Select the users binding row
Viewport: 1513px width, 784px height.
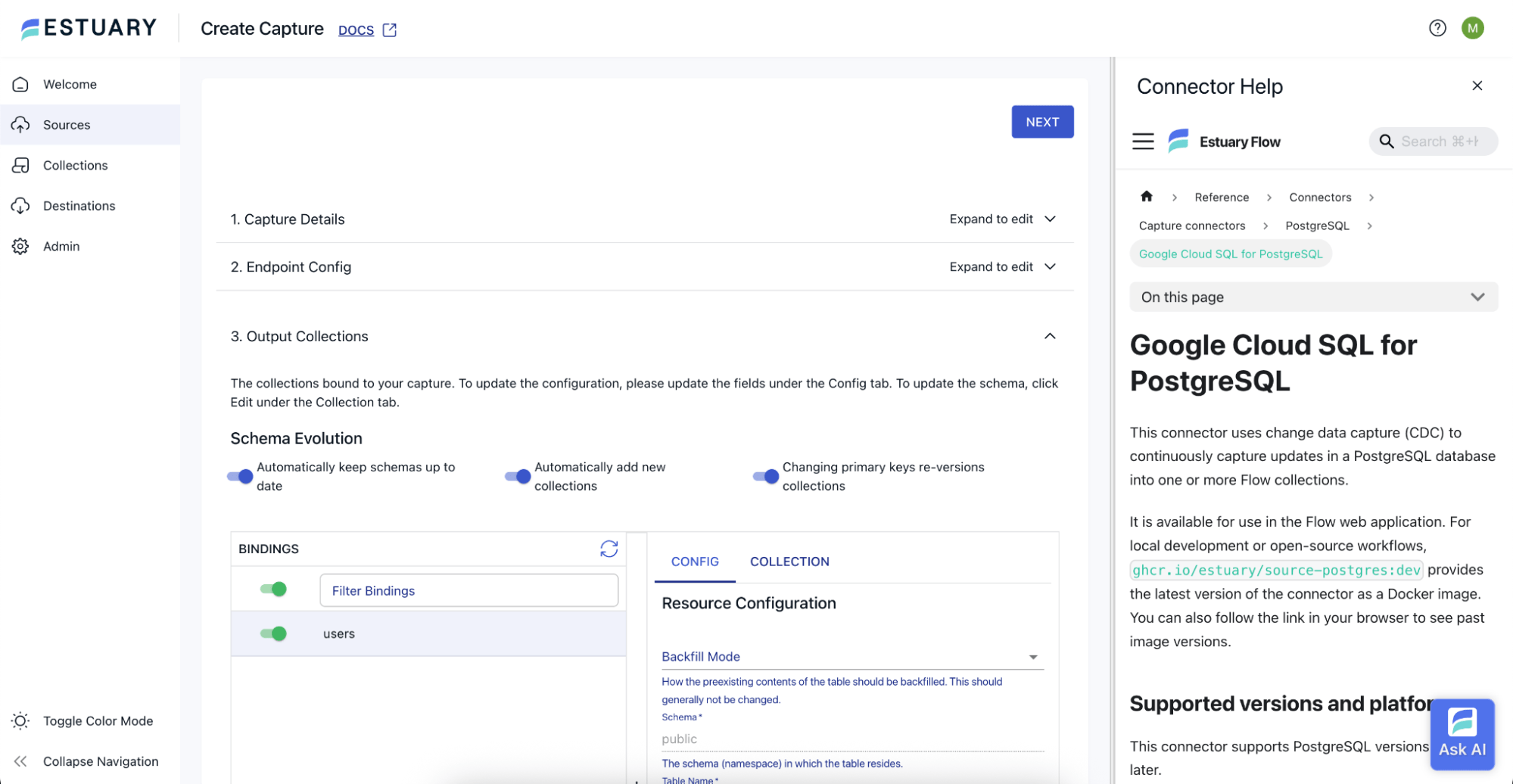click(x=428, y=633)
